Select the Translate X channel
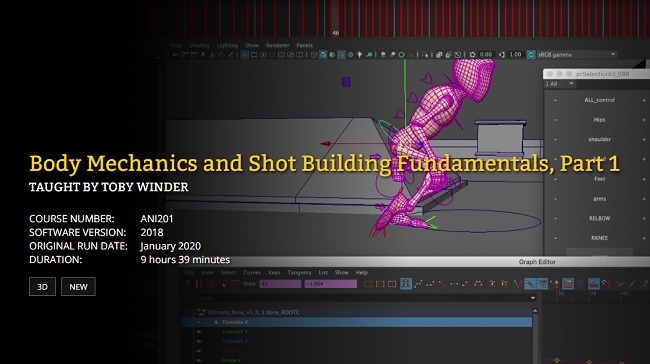This screenshot has height=364, width=650. [x=357, y=322]
